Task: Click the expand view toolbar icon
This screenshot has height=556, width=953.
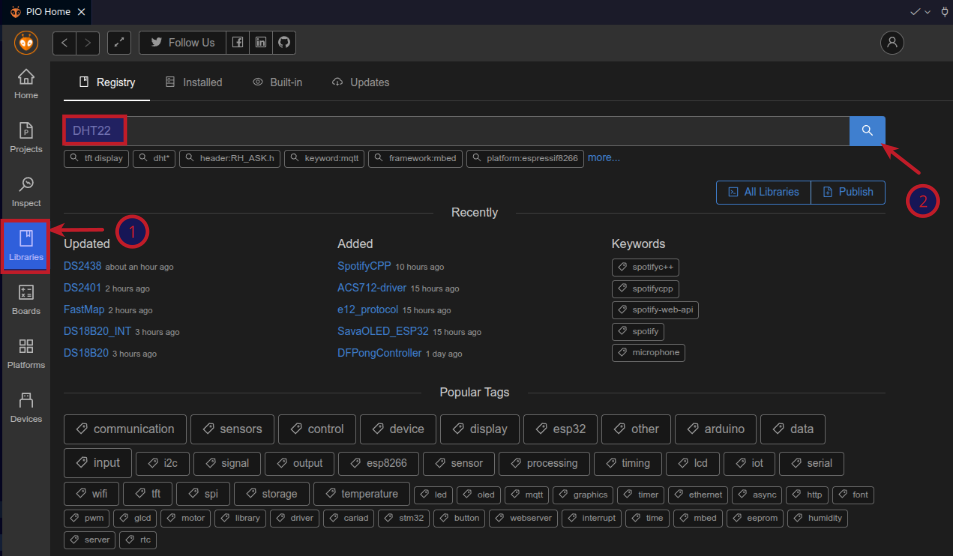Action: [119, 43]
